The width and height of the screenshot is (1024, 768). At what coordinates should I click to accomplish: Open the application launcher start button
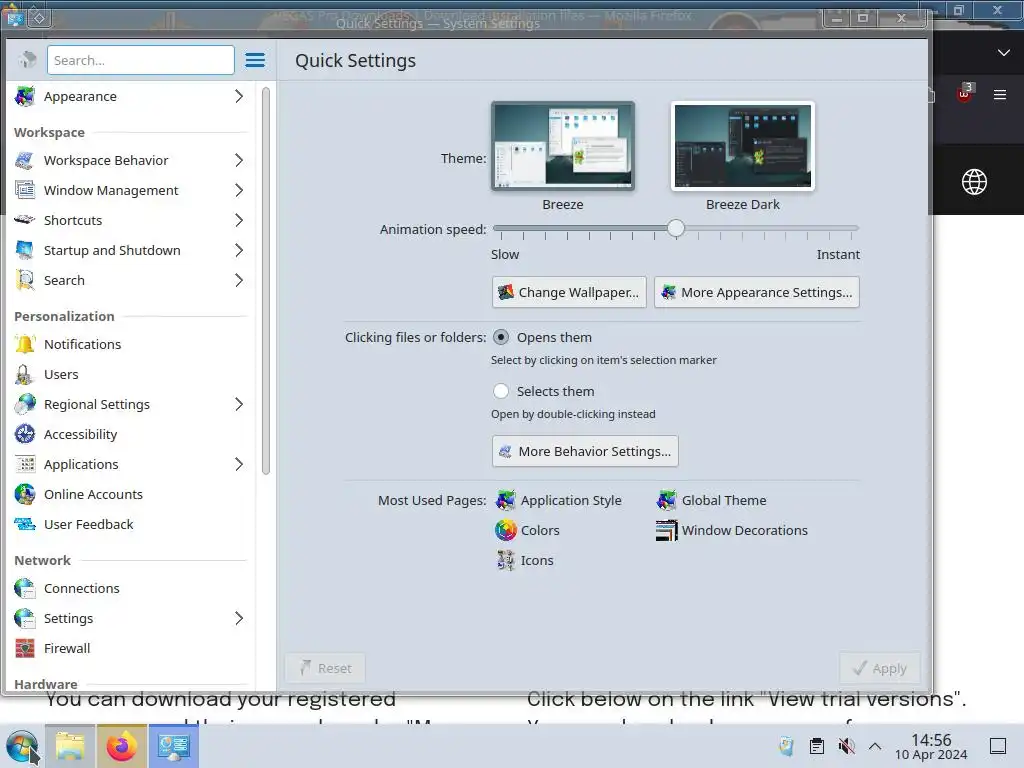[x=22, y=746]
